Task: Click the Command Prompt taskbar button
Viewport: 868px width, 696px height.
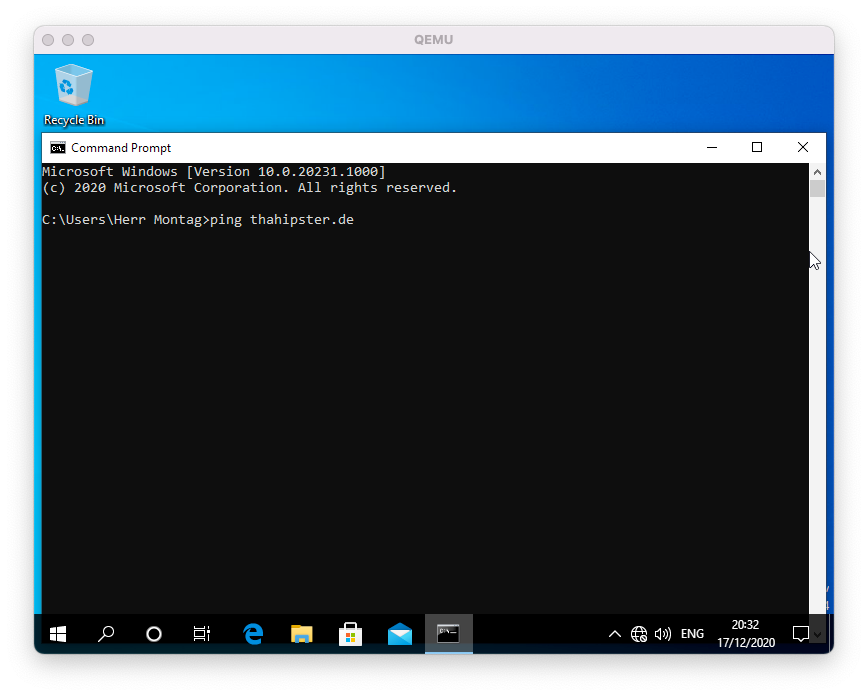Action: click(x=448, y=634)
